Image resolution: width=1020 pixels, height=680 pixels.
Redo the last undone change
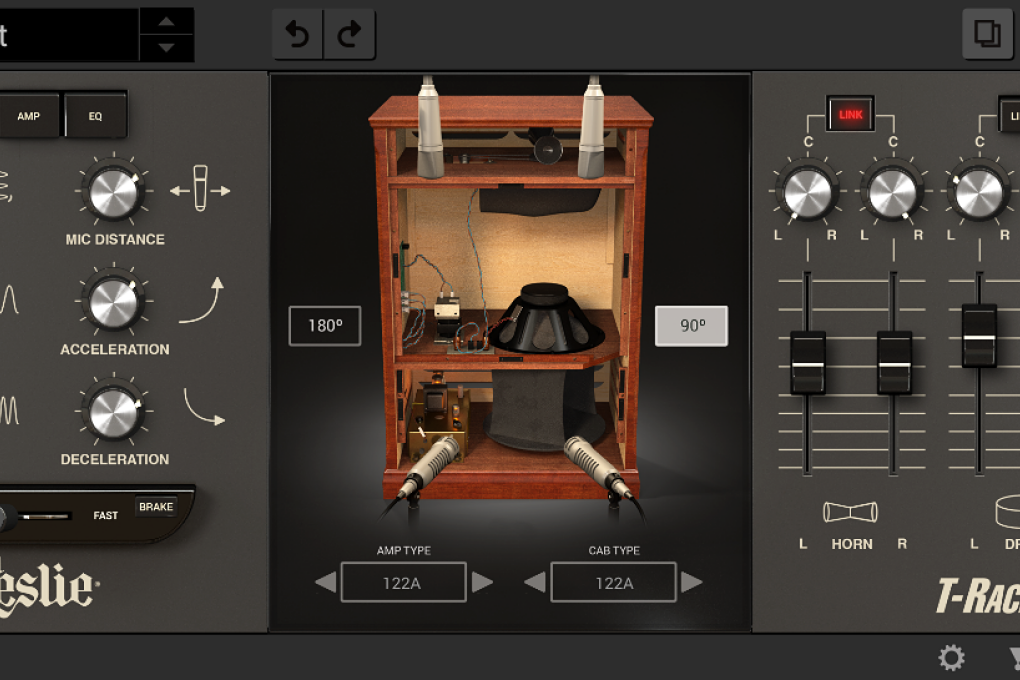point(349,34)
